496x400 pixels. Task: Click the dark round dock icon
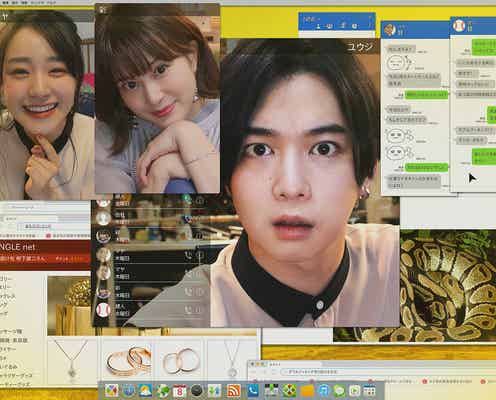click(197, 390)
